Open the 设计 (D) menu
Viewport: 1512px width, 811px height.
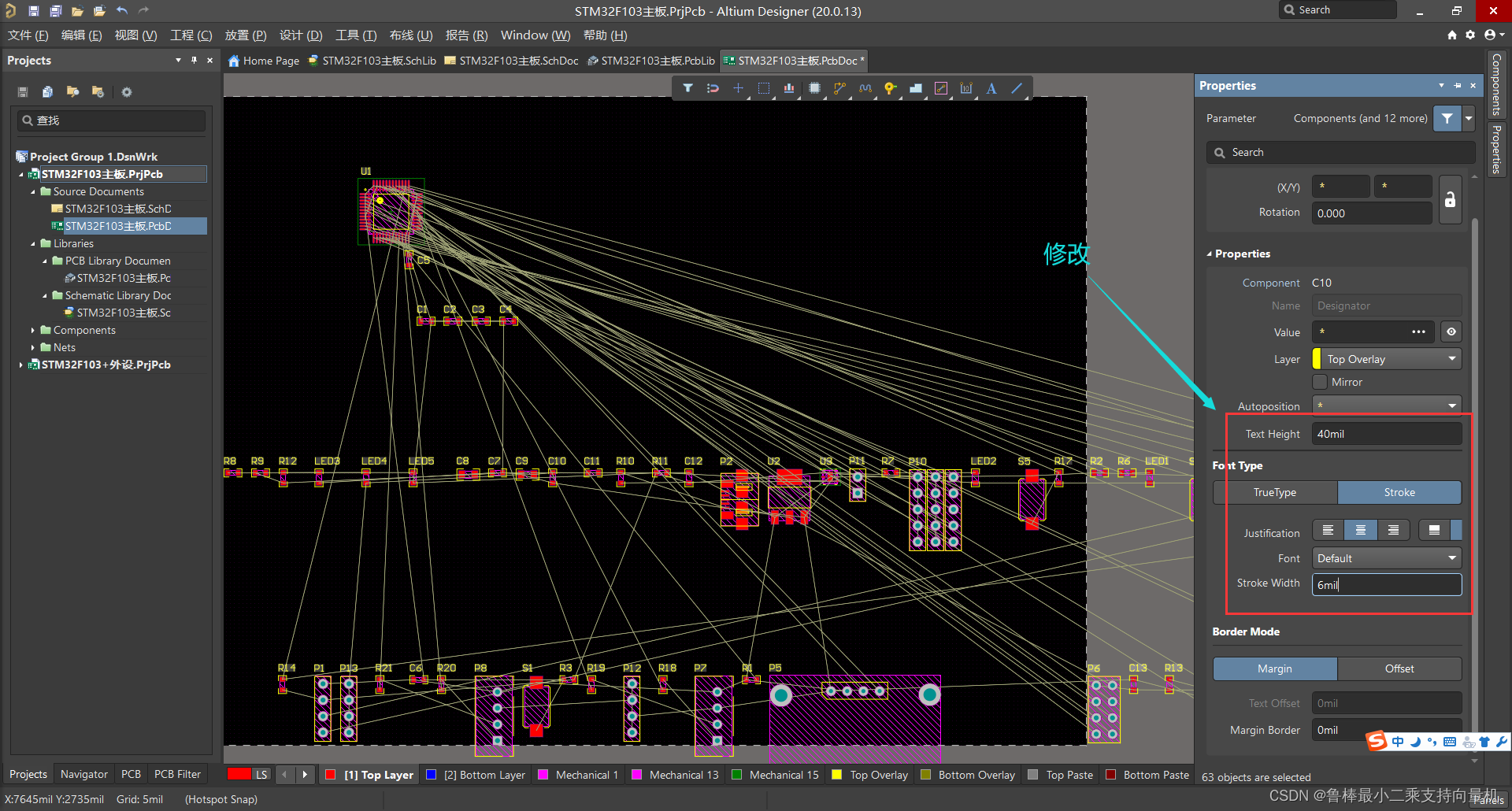pyautogui.click(x=301, y=35)
